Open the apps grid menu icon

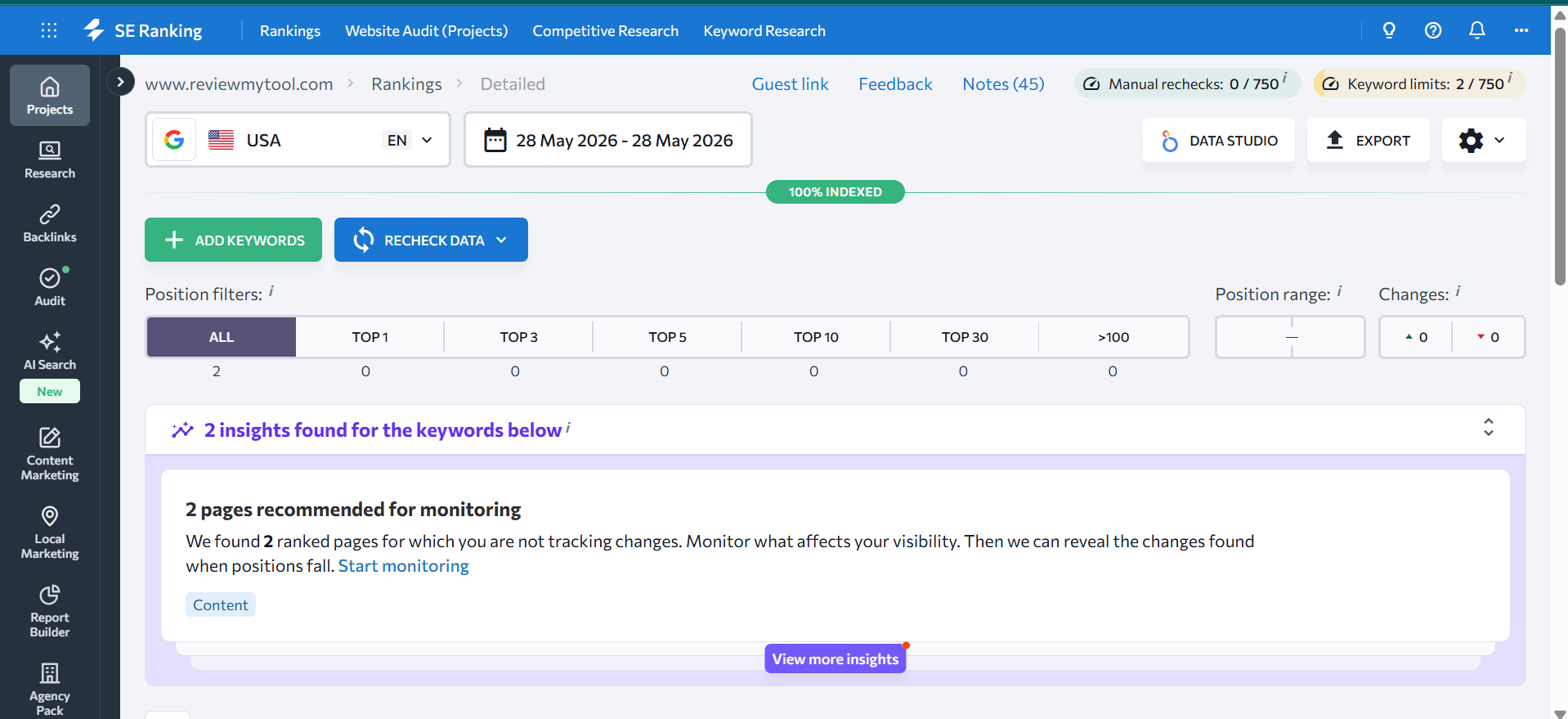[x=49, y=30]
